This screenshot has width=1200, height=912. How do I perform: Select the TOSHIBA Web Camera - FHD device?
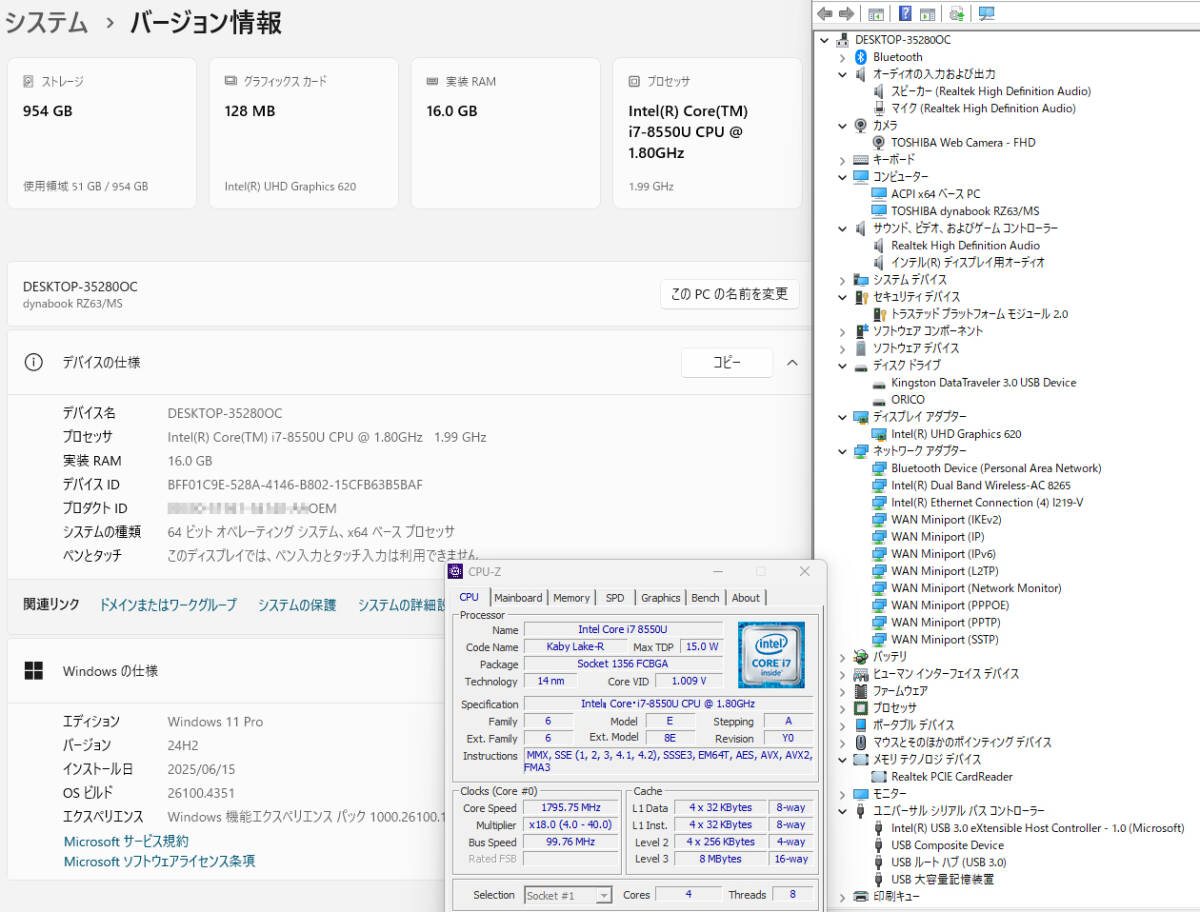coord(962,142)
